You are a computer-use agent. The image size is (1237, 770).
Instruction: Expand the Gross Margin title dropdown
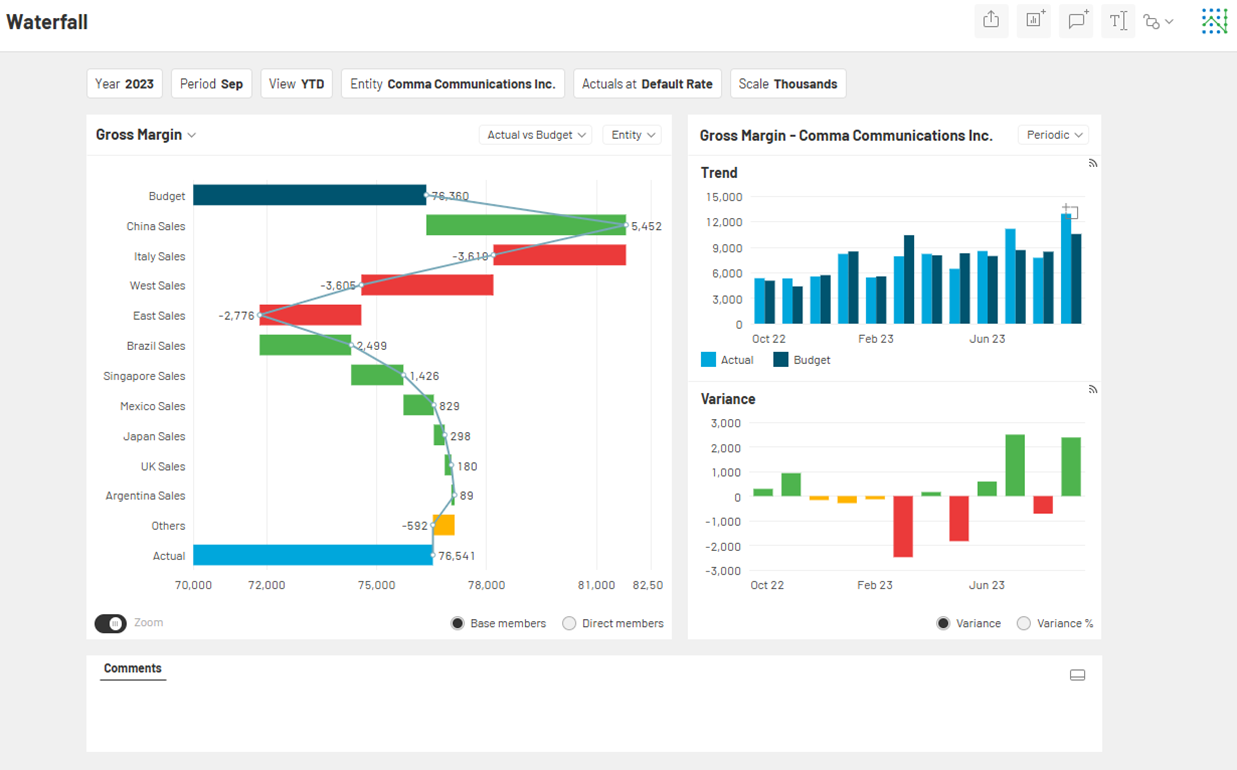[146, 135]
